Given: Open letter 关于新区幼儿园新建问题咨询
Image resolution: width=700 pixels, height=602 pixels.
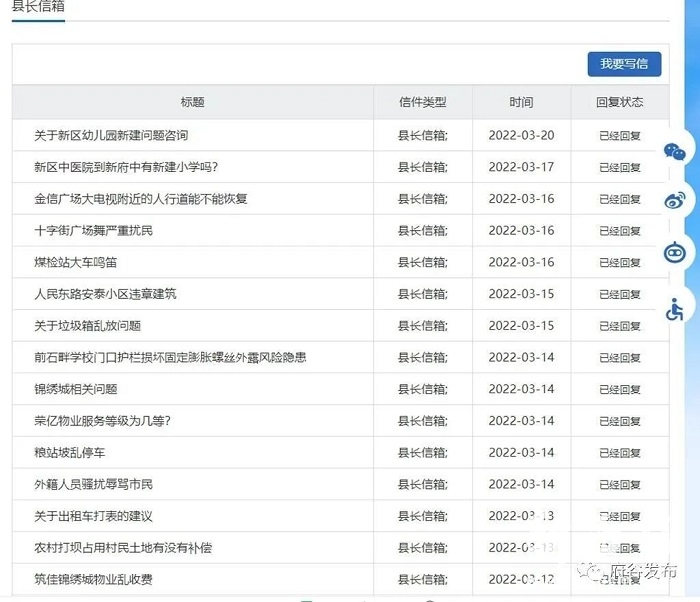Looking at the screenshot, I should pos(111,136).
